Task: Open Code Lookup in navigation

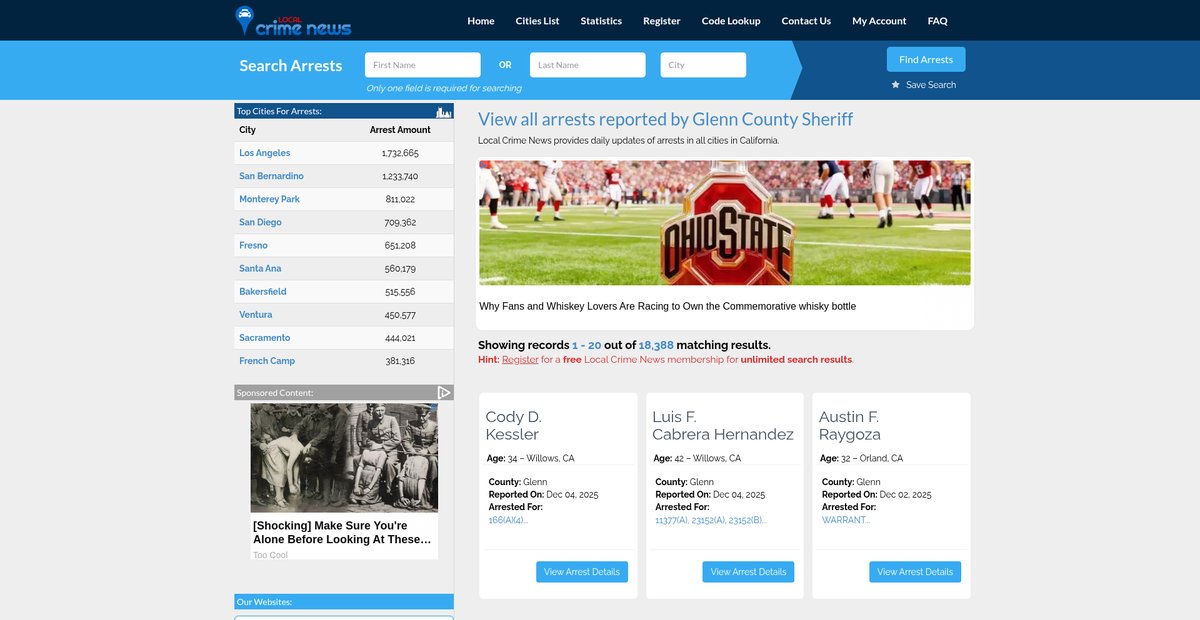Action: coord(731,21)
